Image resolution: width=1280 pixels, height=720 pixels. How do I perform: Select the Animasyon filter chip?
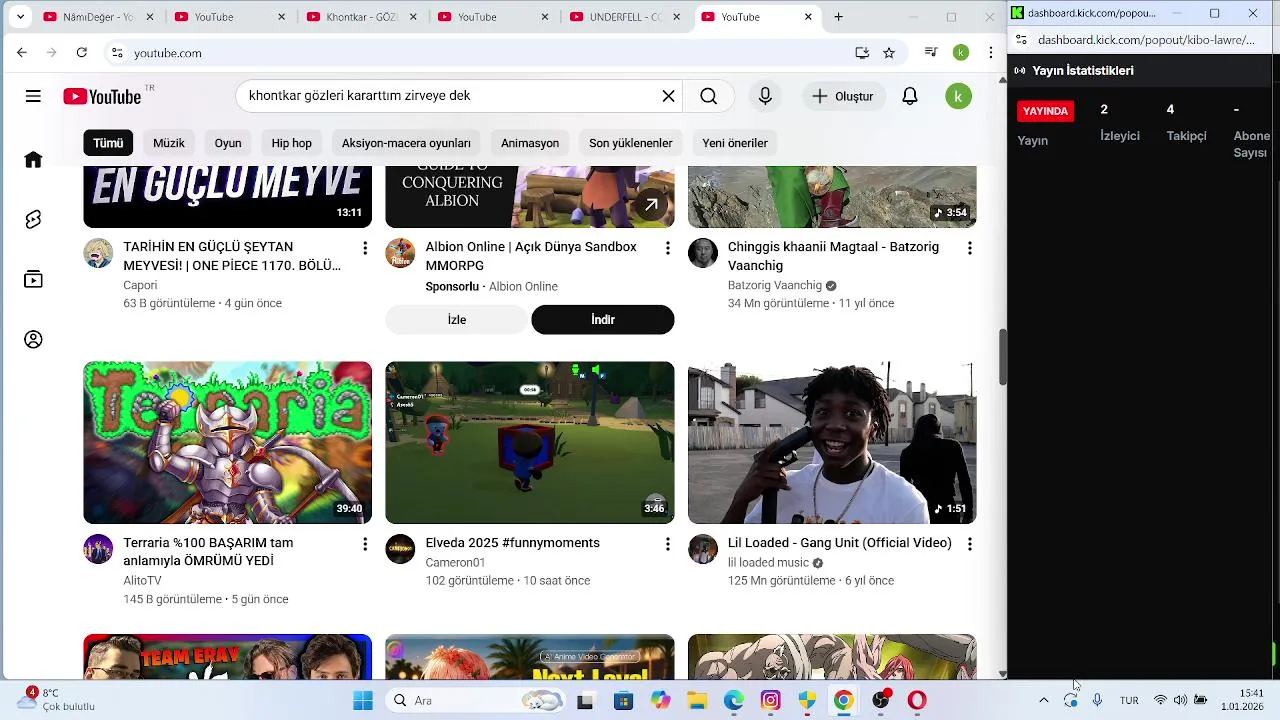click(x=530, y=143)
